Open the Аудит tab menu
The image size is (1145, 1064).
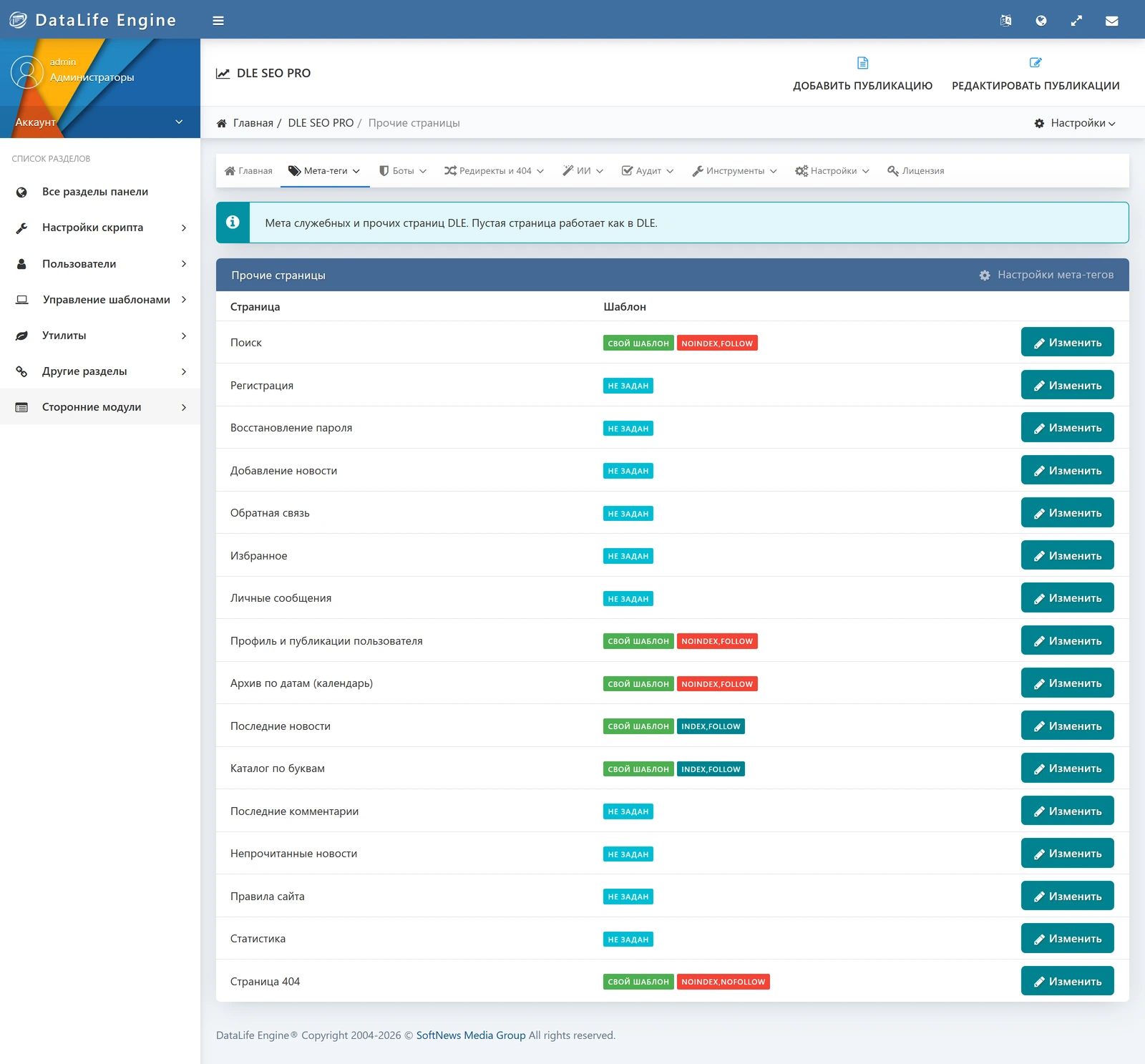point(648,171)
